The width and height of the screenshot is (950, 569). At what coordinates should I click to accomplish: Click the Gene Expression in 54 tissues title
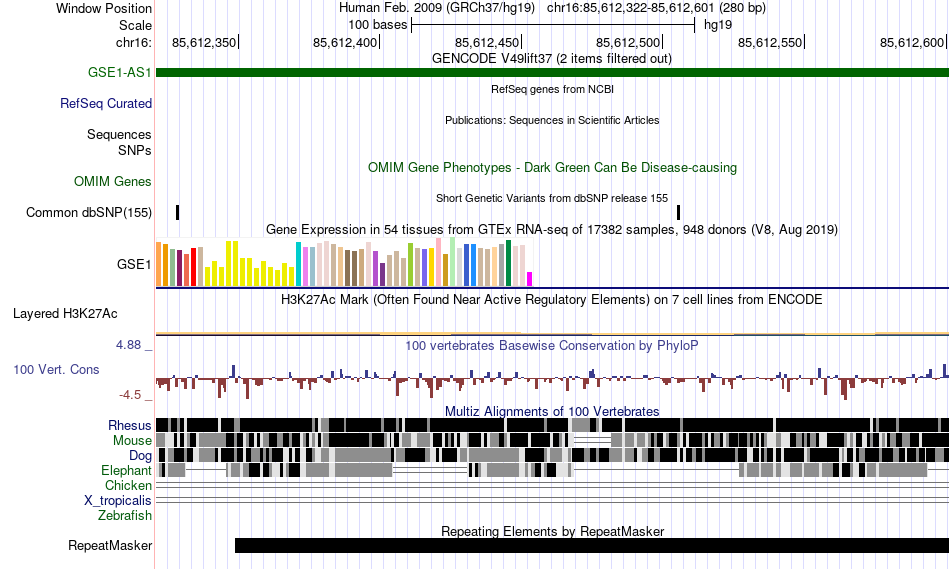click(552, 230)
